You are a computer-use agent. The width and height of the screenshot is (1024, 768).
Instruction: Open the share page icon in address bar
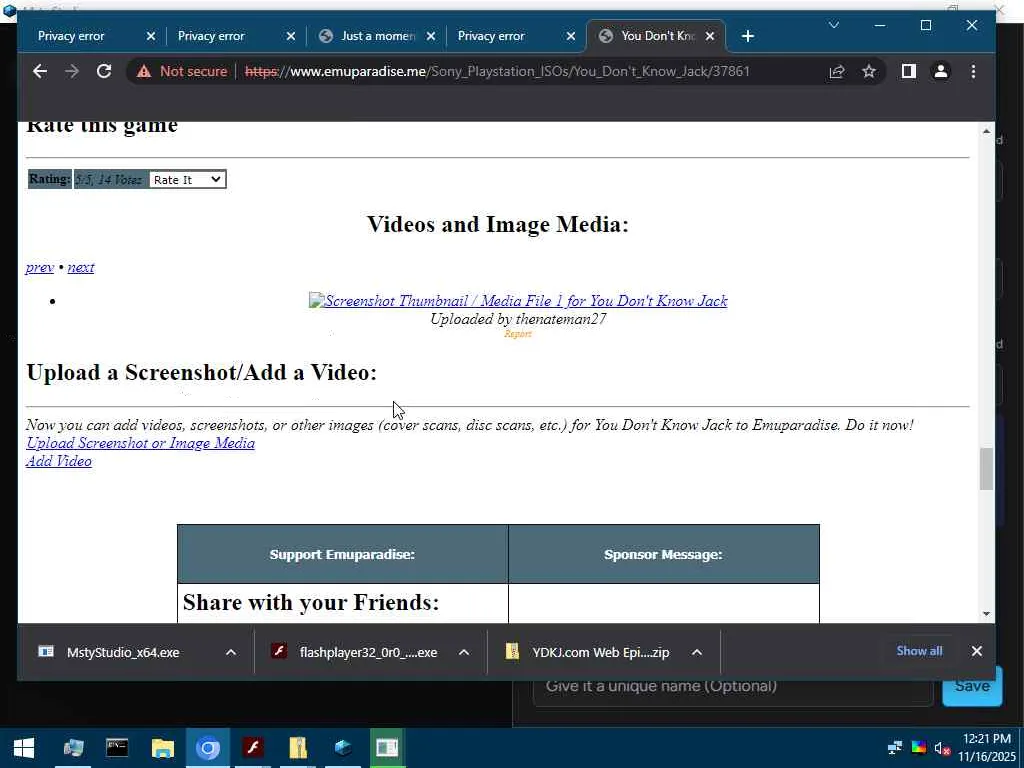[837, 71]
